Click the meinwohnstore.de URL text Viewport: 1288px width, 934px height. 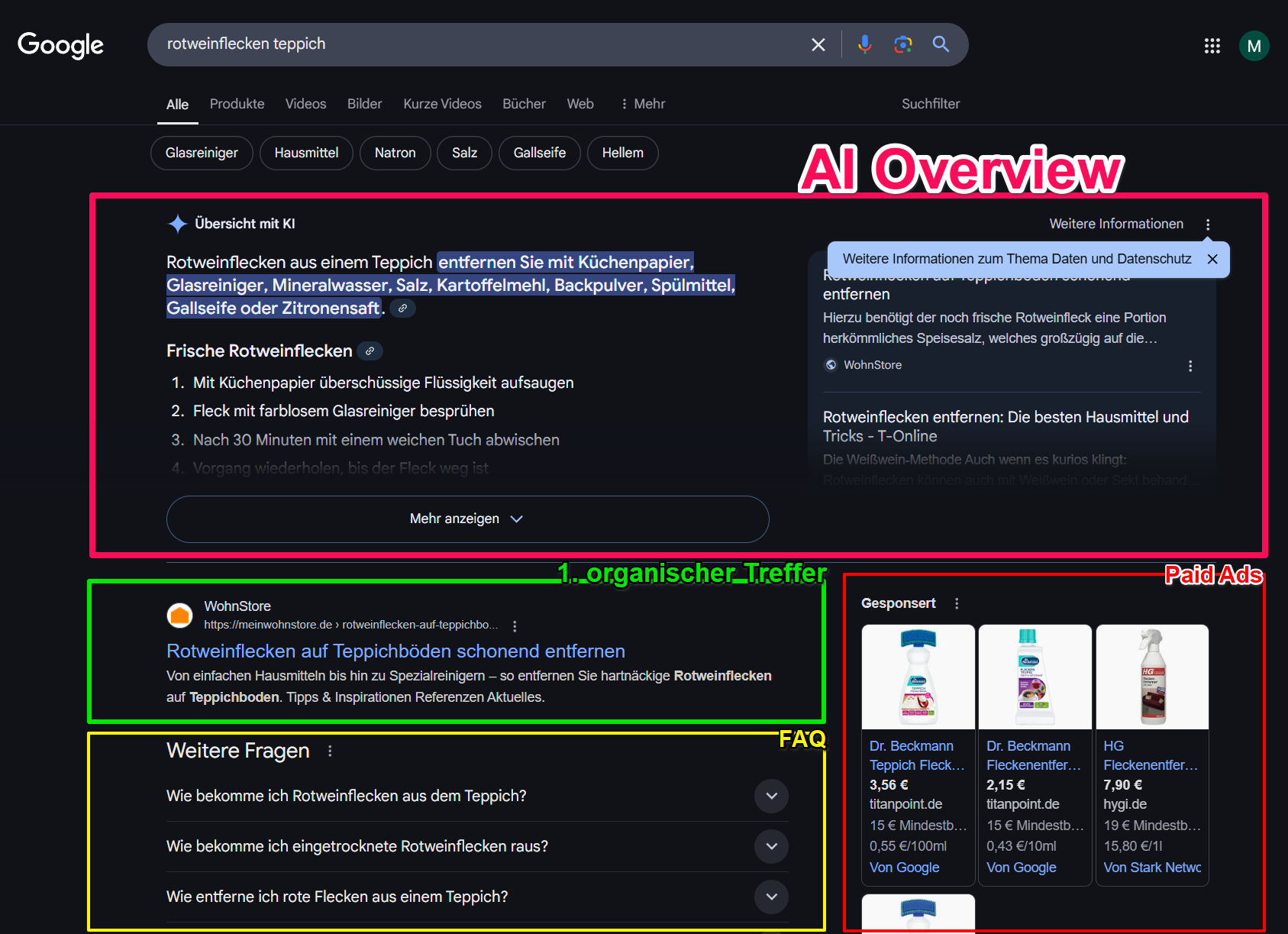pos(350,625)
